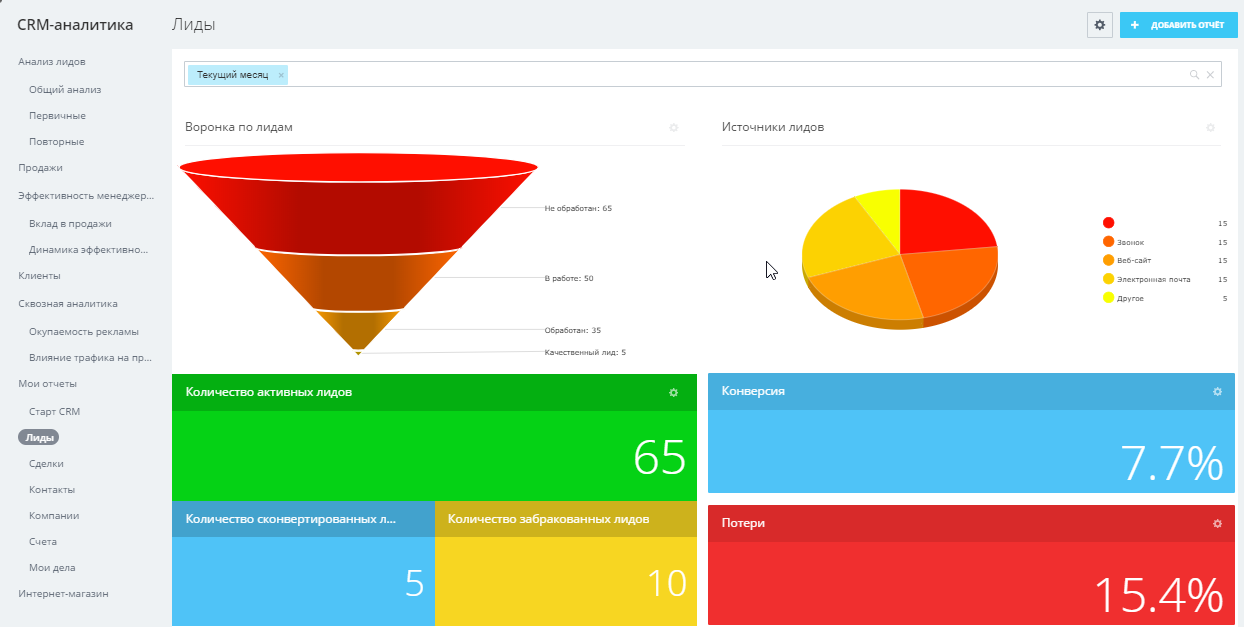Open Интернет-магазин section
1244x627 pixels.
[x=63, y=594]
